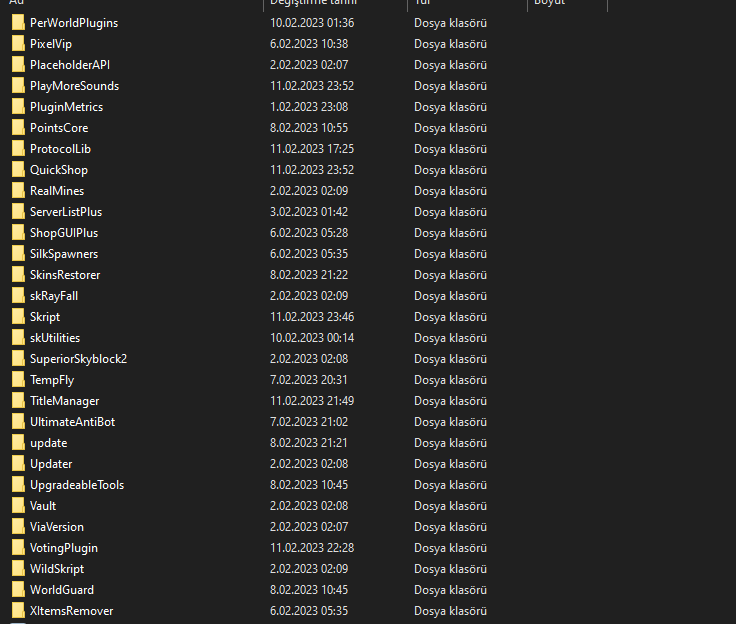
Task: Select the WildSkript folder name
Action: pyautogui.click(x=57, y=569)
